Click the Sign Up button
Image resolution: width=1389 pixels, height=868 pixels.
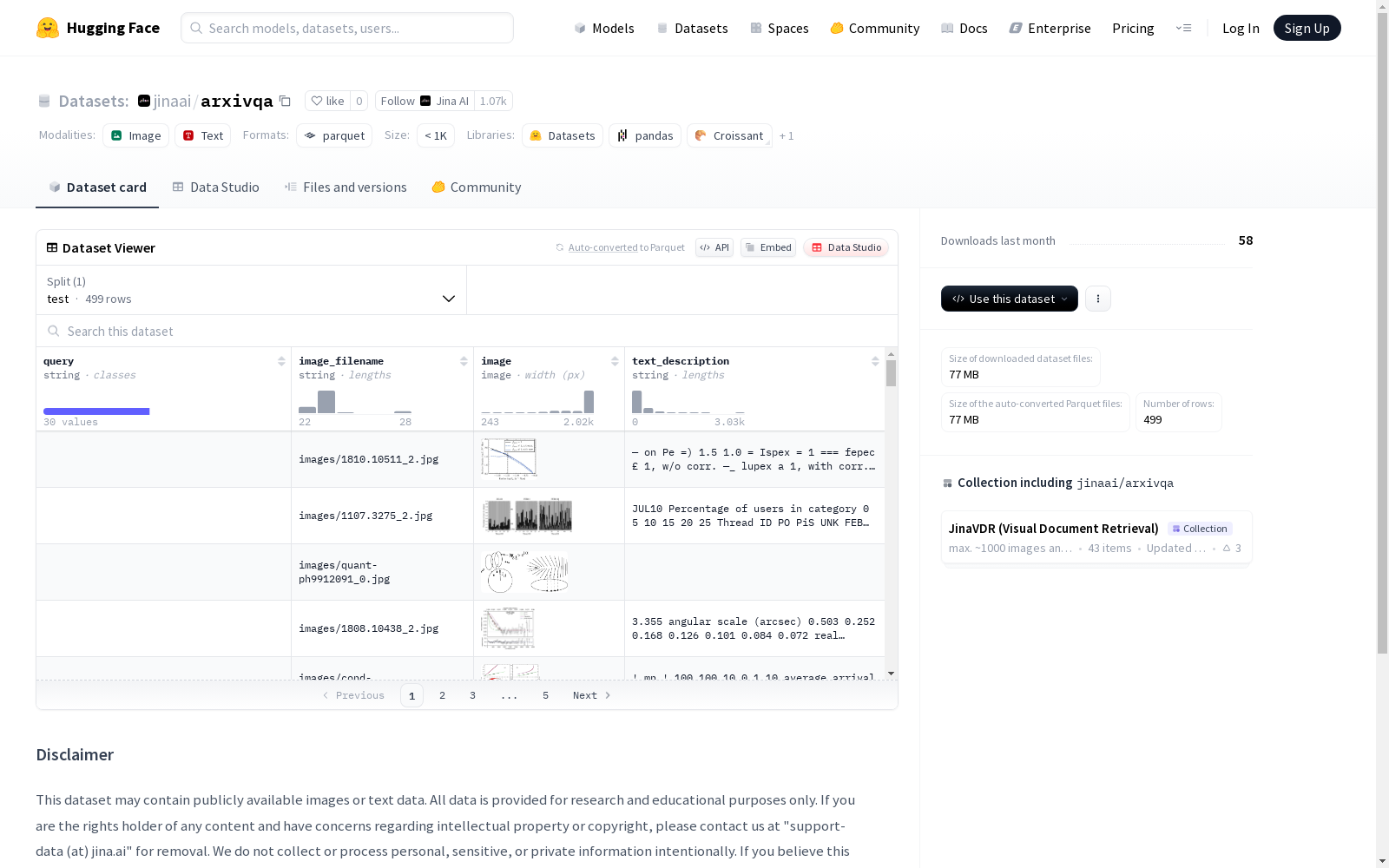point(1307,28)
